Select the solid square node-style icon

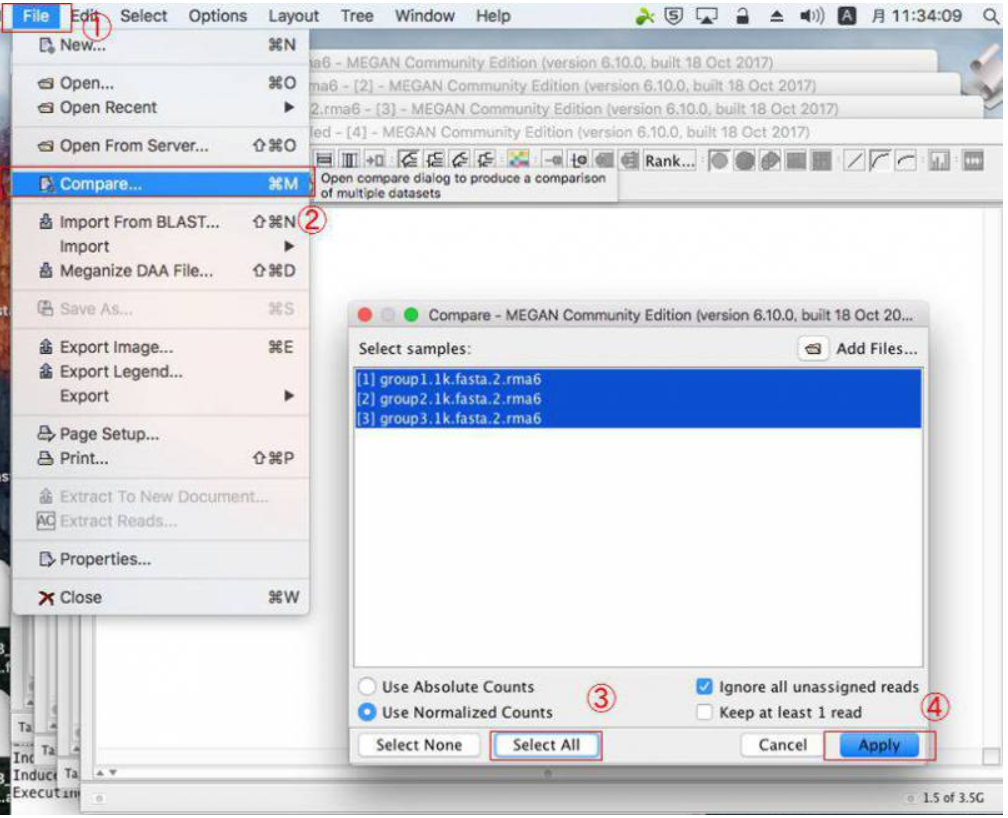click(x=796, y=161)
